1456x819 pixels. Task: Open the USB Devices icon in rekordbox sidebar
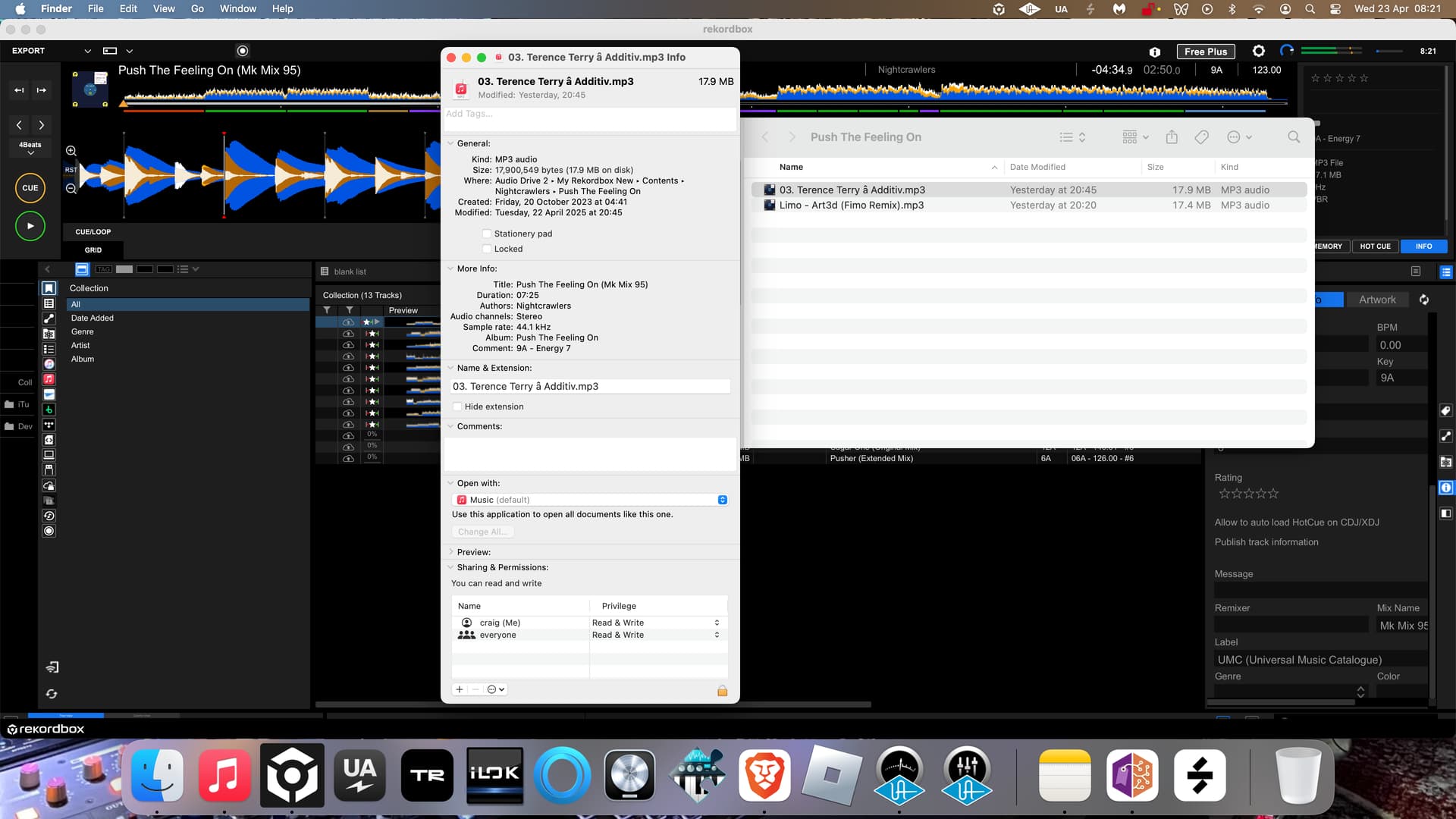[x=49, y=470]
